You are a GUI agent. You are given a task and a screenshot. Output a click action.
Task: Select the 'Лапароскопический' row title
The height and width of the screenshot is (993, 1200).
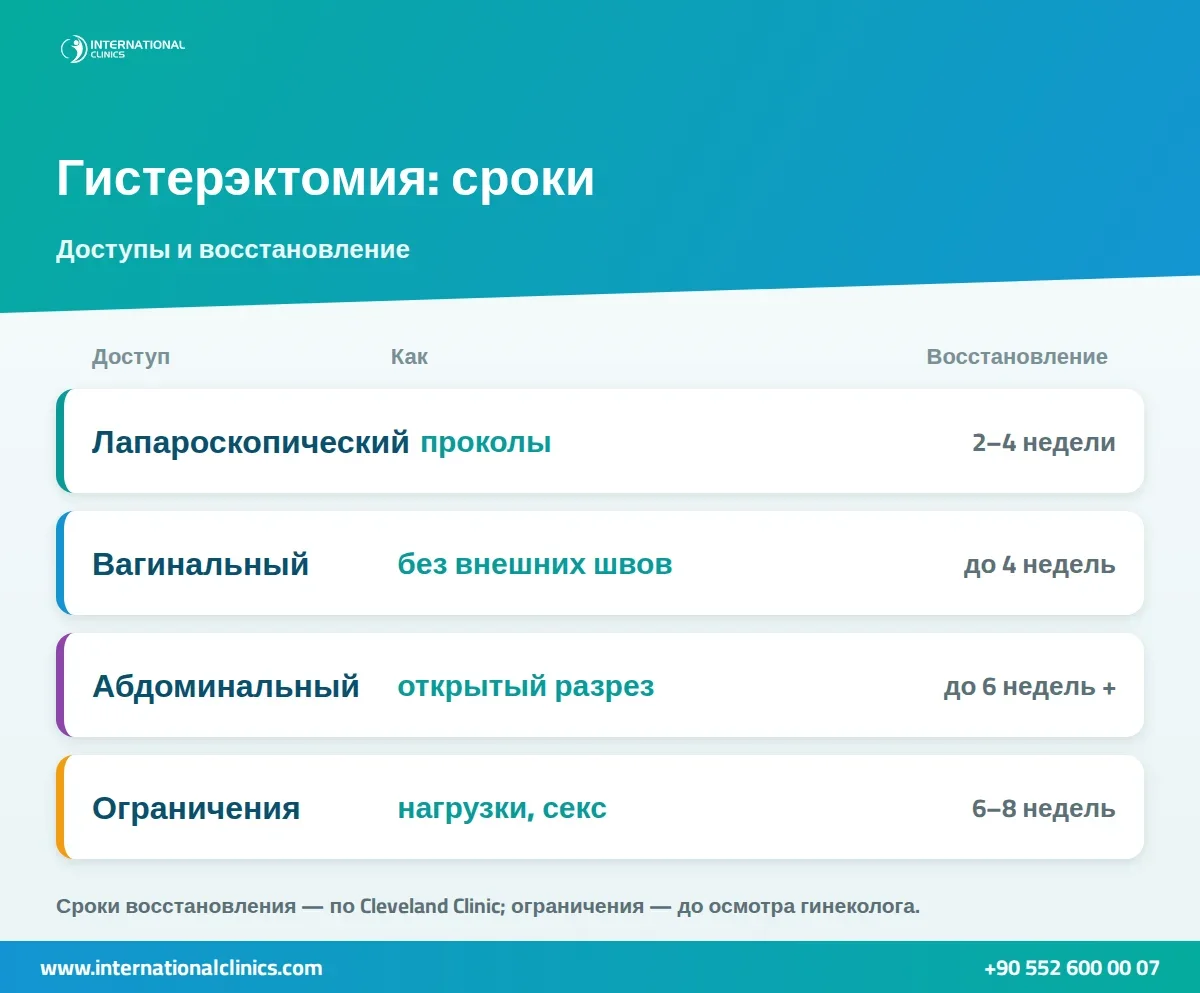tap(251, 442)
